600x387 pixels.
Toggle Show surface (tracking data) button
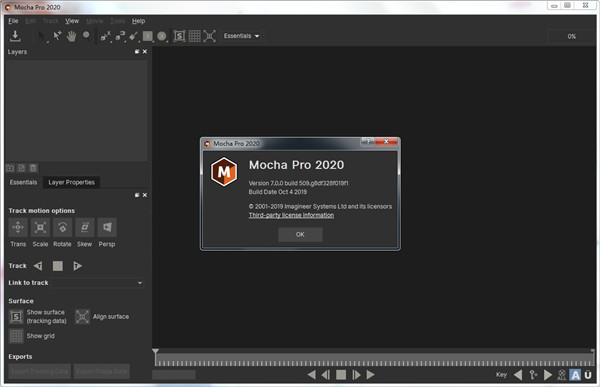click(16, 317)
